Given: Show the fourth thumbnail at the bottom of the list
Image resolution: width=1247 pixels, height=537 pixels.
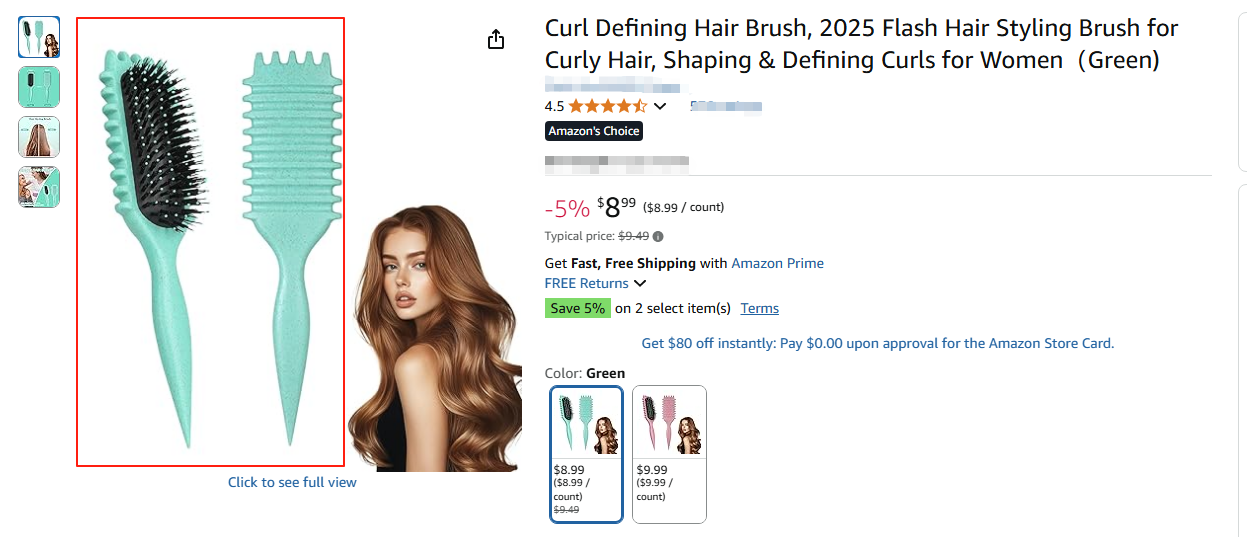Looking at the screenshot, I should 39,187.
